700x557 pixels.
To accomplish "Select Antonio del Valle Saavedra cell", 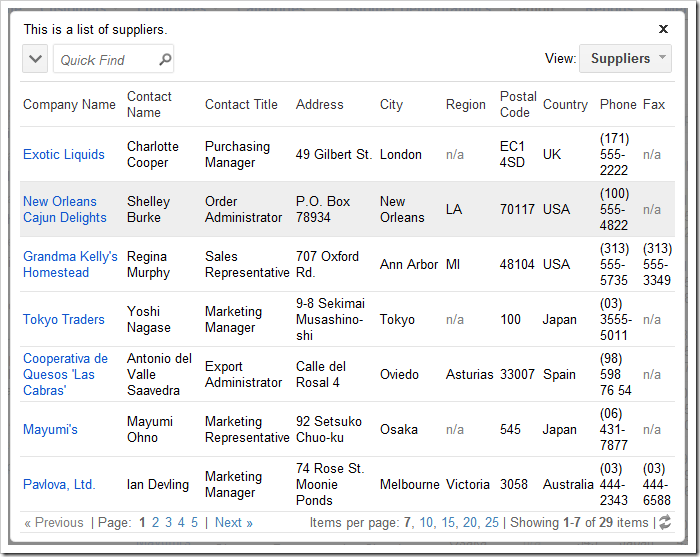I will 159,374.
